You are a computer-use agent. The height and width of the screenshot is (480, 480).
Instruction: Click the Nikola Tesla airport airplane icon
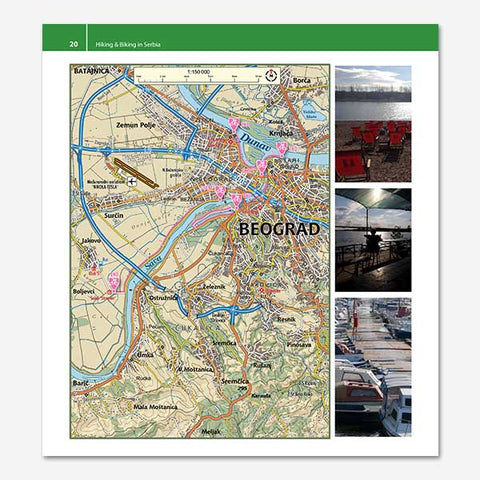[132, 182]
